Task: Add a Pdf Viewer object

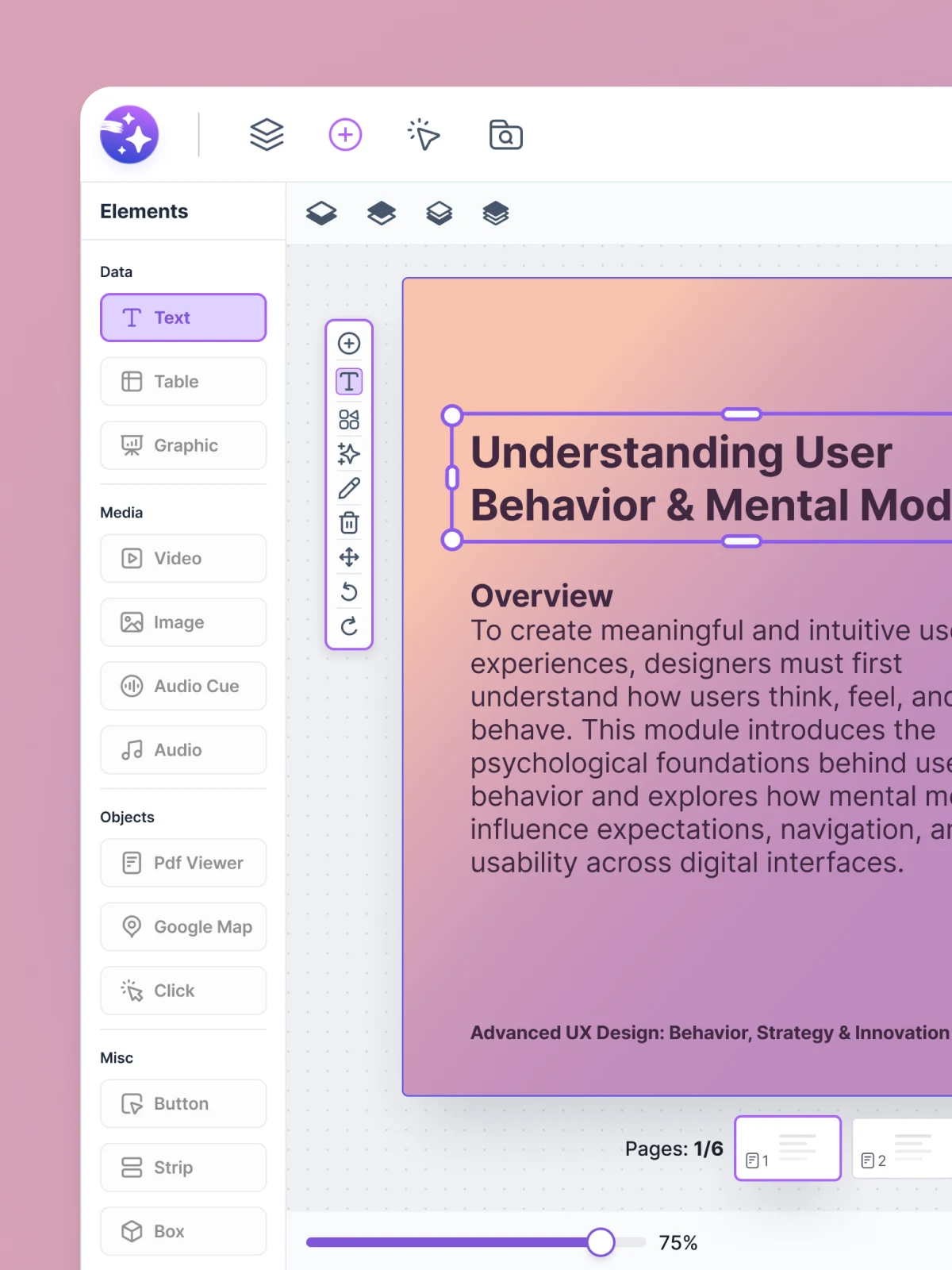Action: tap(183, 863)
